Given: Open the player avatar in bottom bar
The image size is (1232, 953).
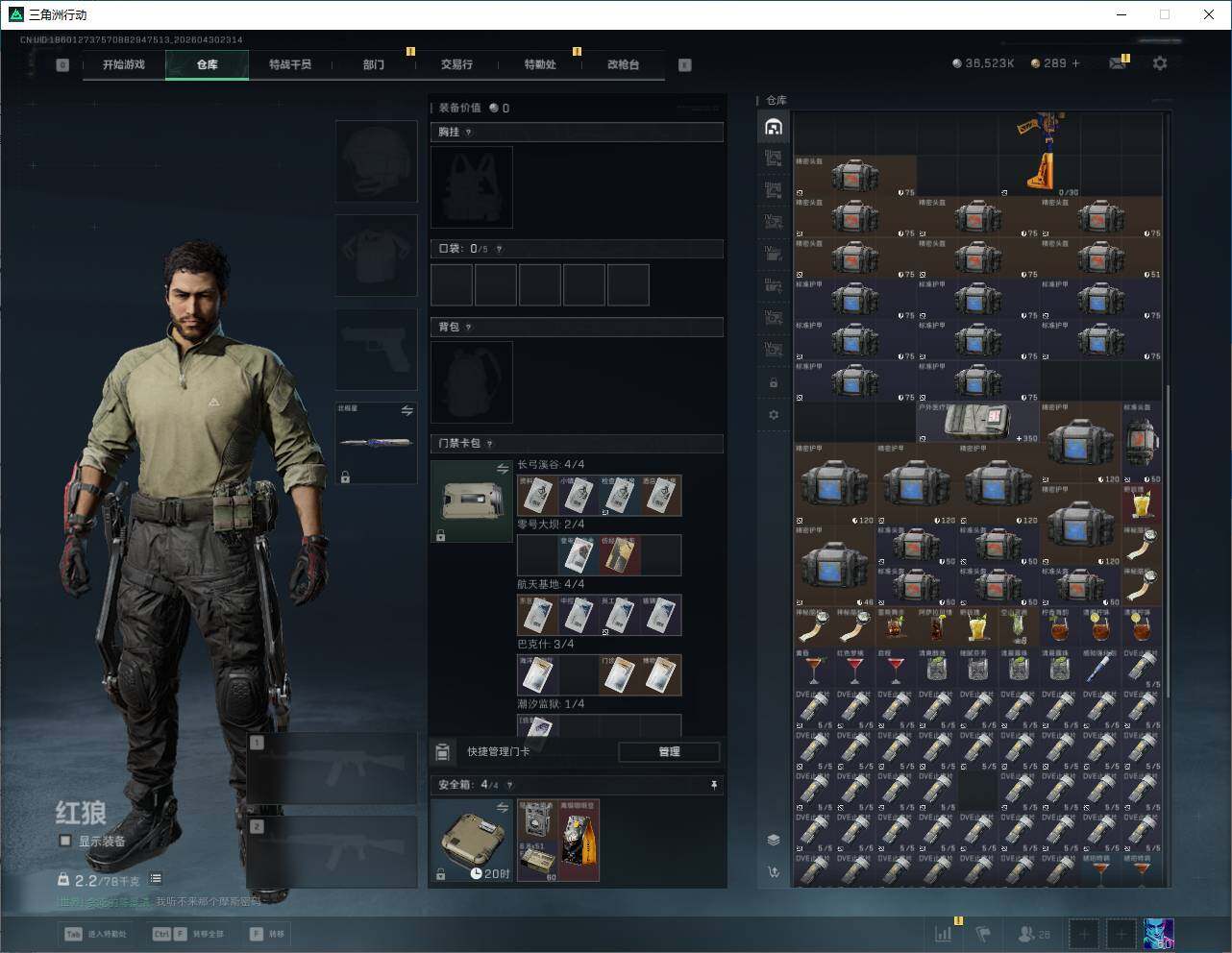Looking at the screenshot, I should click(1158, 934).
